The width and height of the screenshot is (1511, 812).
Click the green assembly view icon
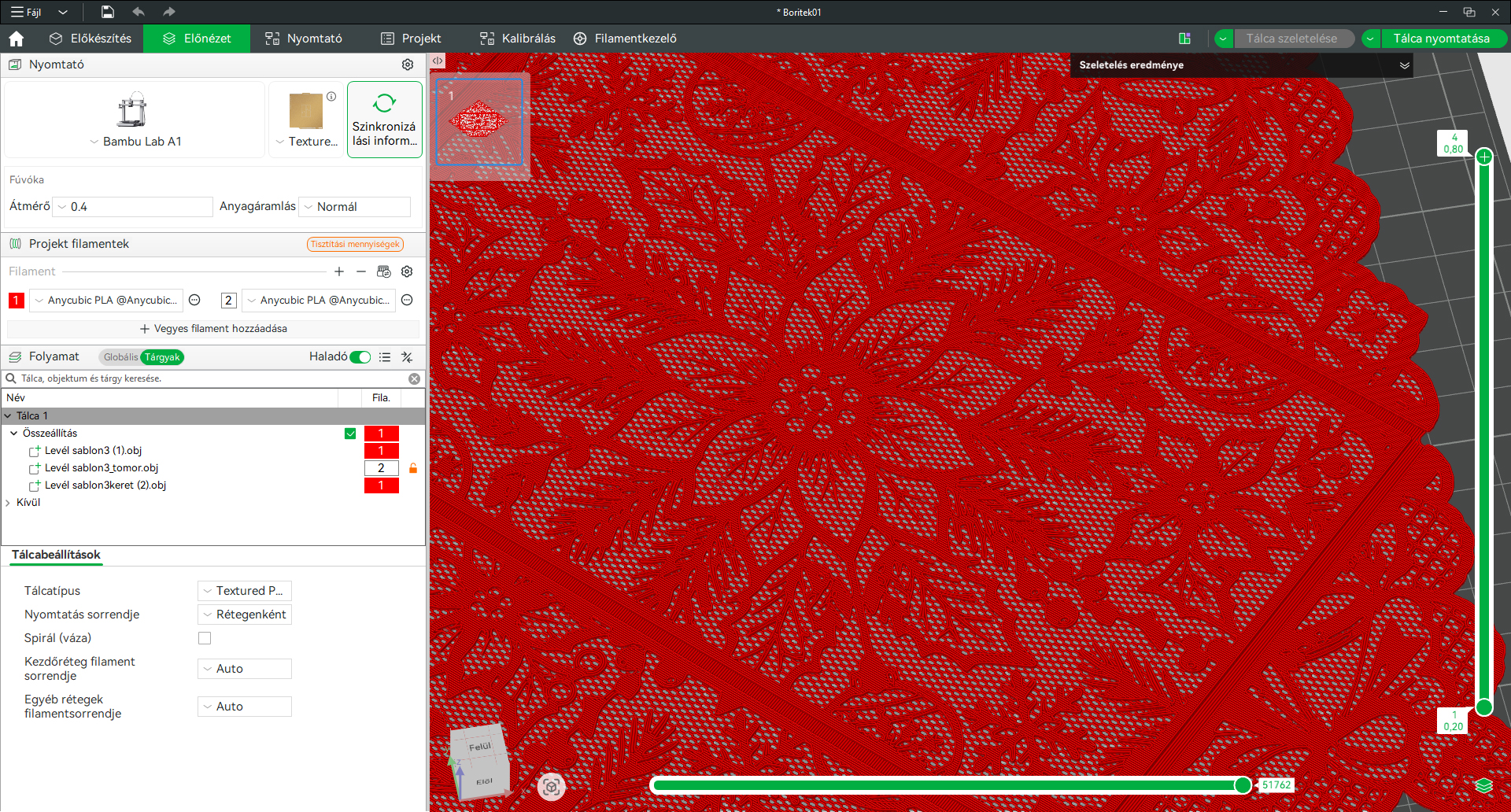1184,39
